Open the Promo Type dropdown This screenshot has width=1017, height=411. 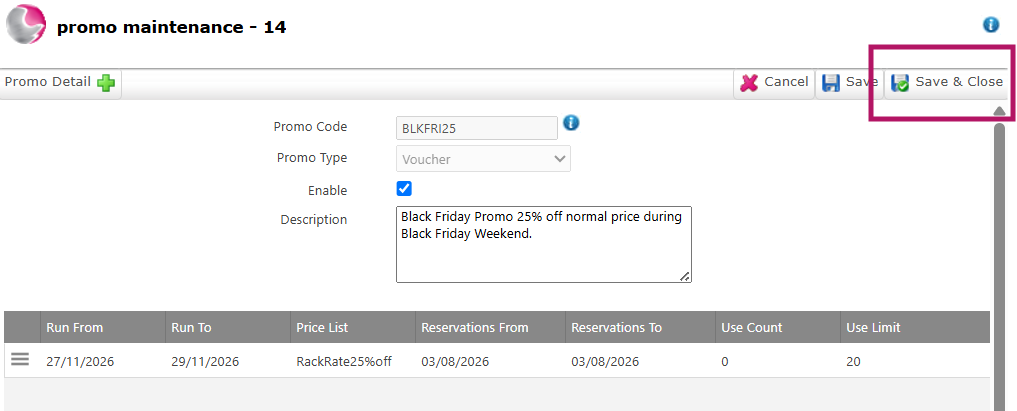tap(483, 159)
